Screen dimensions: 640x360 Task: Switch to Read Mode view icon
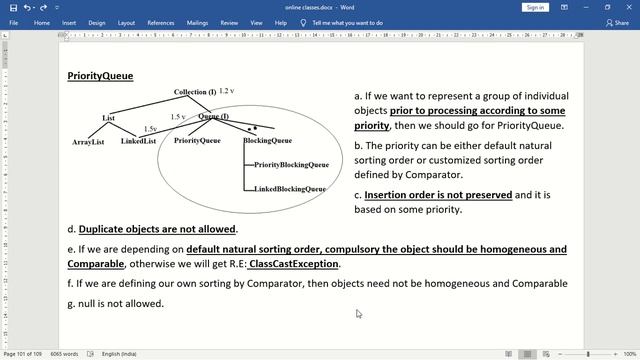tap(509, 354)
